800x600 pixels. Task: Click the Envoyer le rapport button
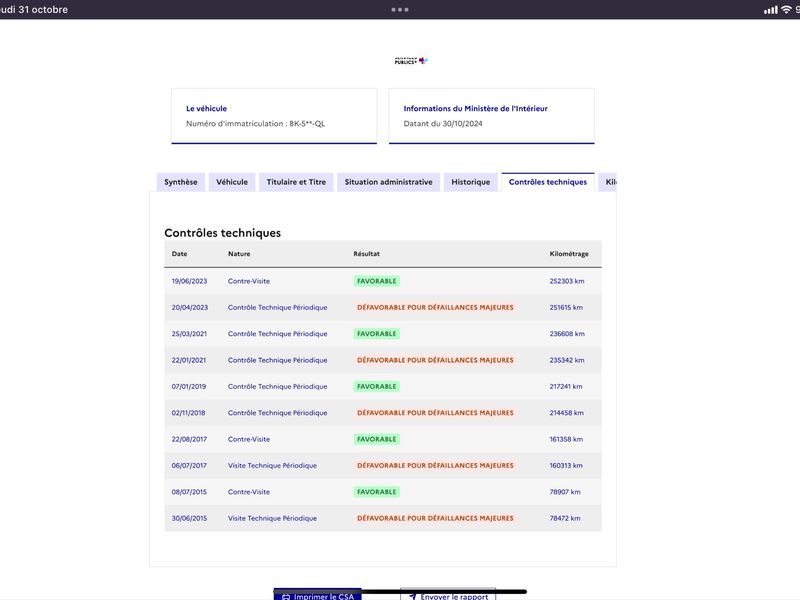tap(448, 595)
